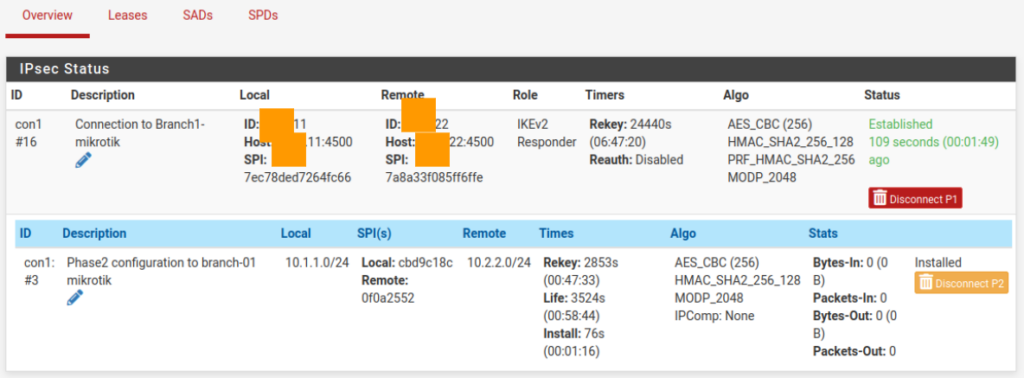Click the Phase 2 Description column header
The width and height of the screenshot is (1024, 378).
coord(95,233)
